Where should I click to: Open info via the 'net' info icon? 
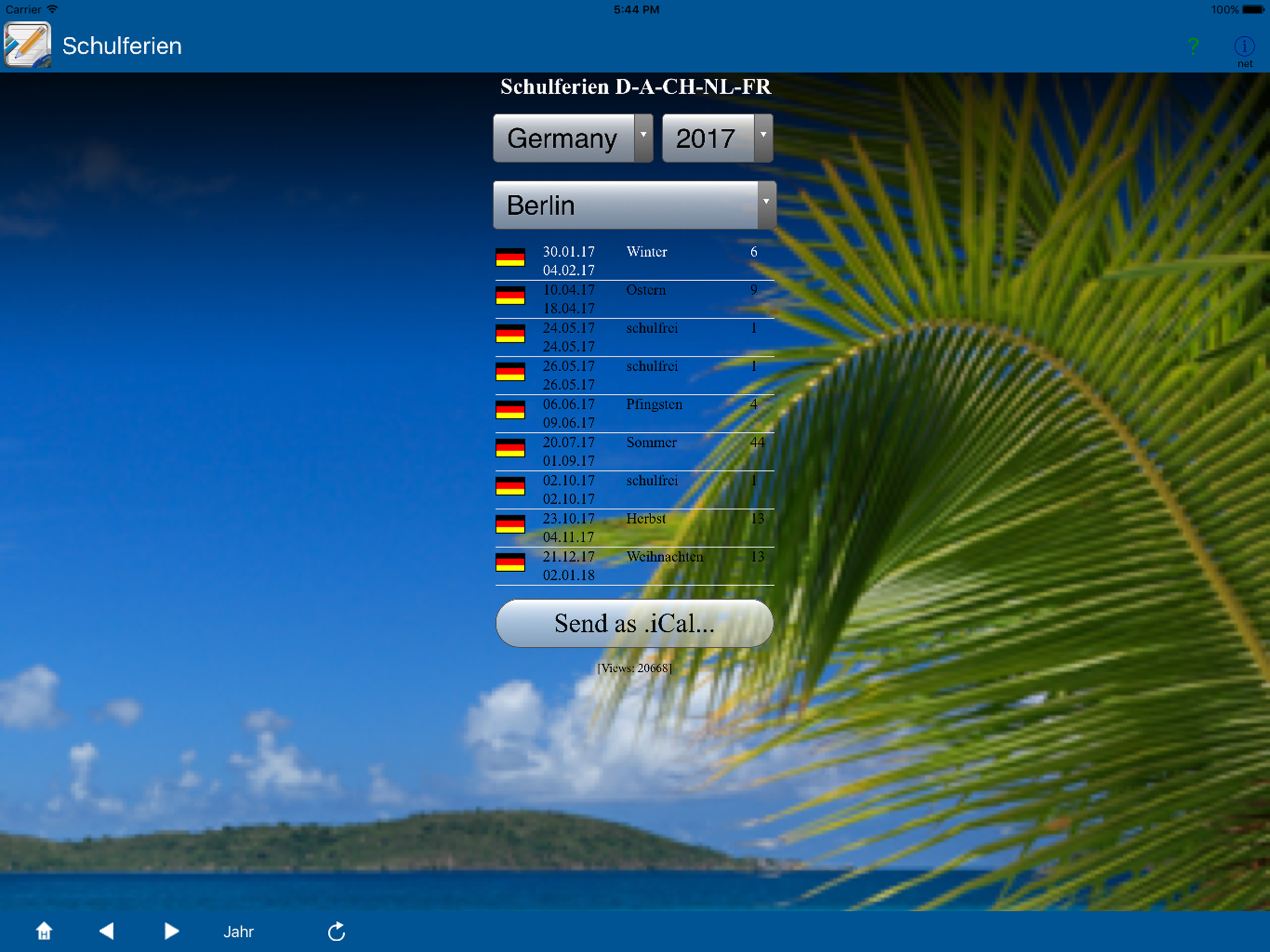pyautogui.click(x=1244, y=47)
